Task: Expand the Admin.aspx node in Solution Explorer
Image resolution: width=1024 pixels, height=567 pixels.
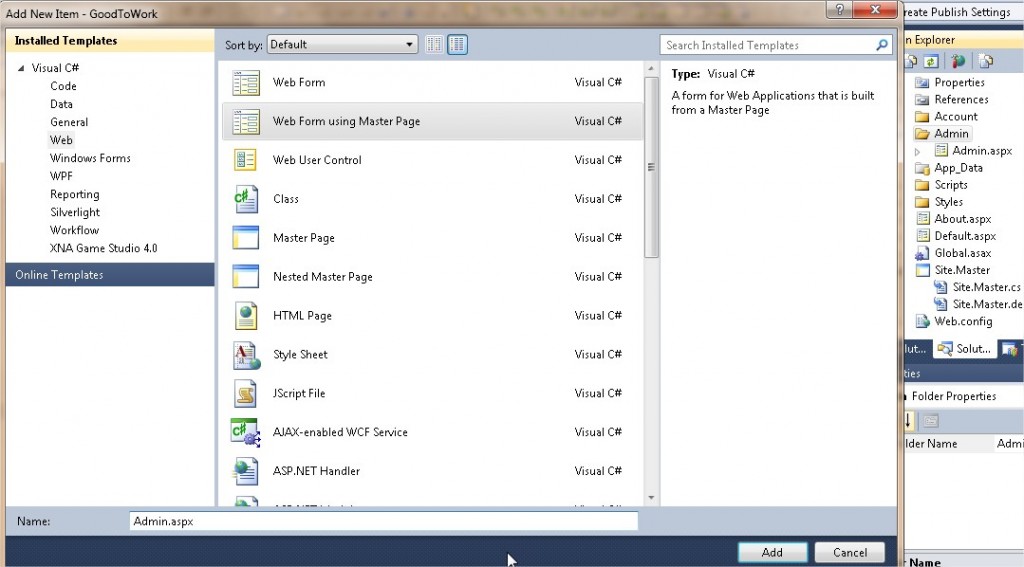Action: (918, 152)
